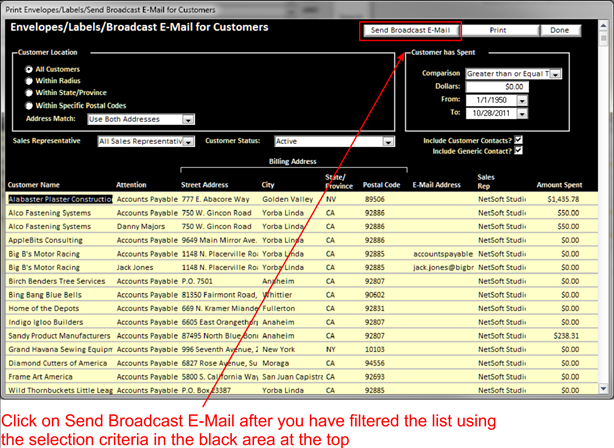Click Danny Majors in Attention column

(x=141, y=227)
